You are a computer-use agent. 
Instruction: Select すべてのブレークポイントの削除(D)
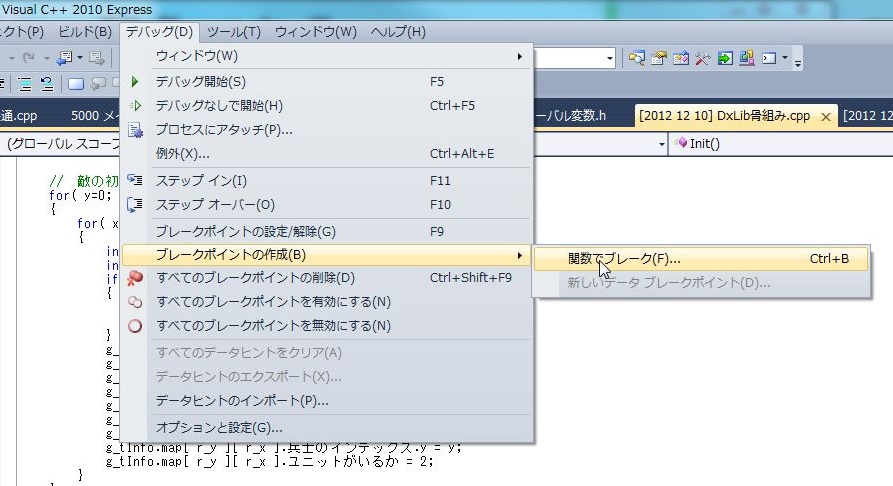point(255,277)
